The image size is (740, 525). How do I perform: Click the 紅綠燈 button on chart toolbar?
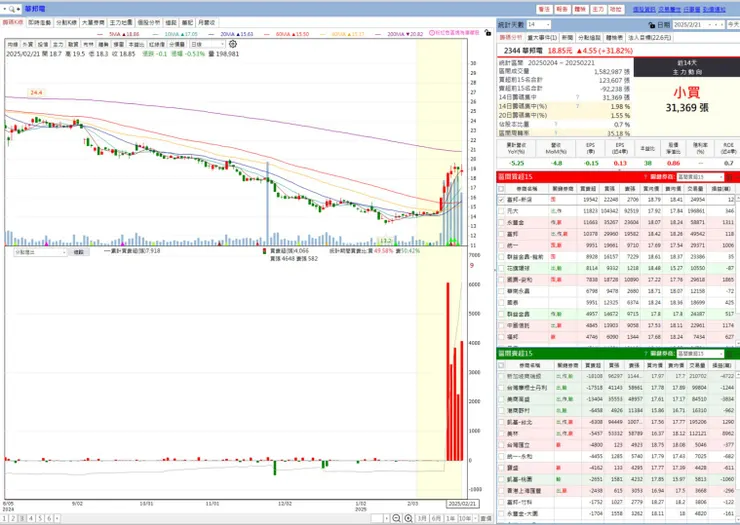pos(157,44)
